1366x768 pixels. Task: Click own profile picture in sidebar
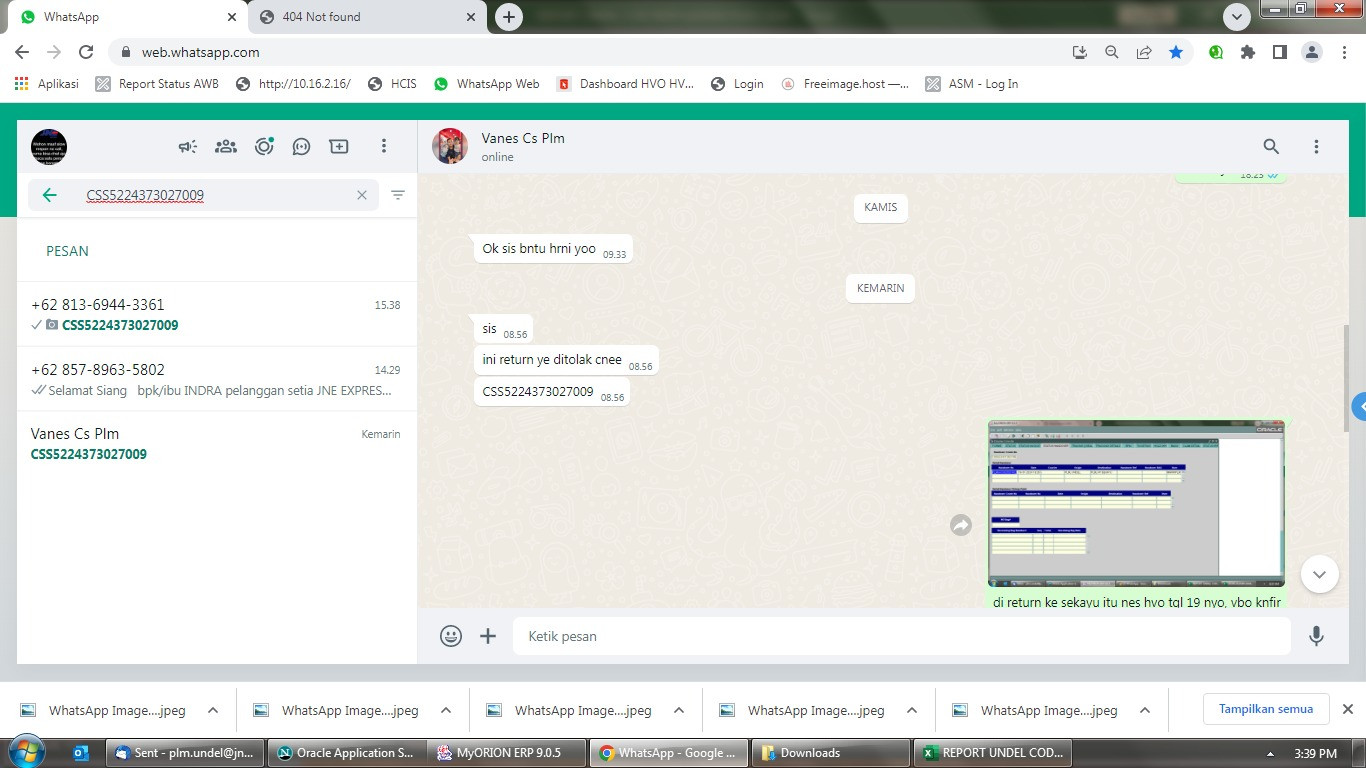coord(49,147)
